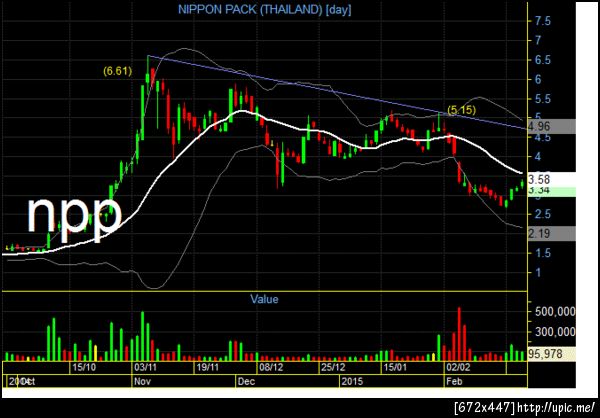Click the 95,978 volume value tag
This screenshot has height=418, width=600.
click(551, 354)
